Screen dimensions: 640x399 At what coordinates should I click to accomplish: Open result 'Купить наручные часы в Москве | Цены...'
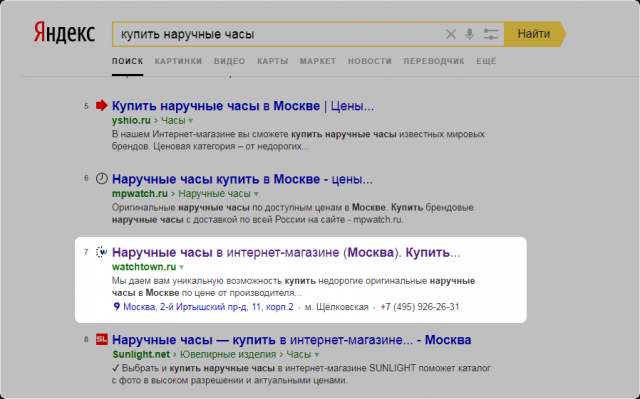[243, 106]
